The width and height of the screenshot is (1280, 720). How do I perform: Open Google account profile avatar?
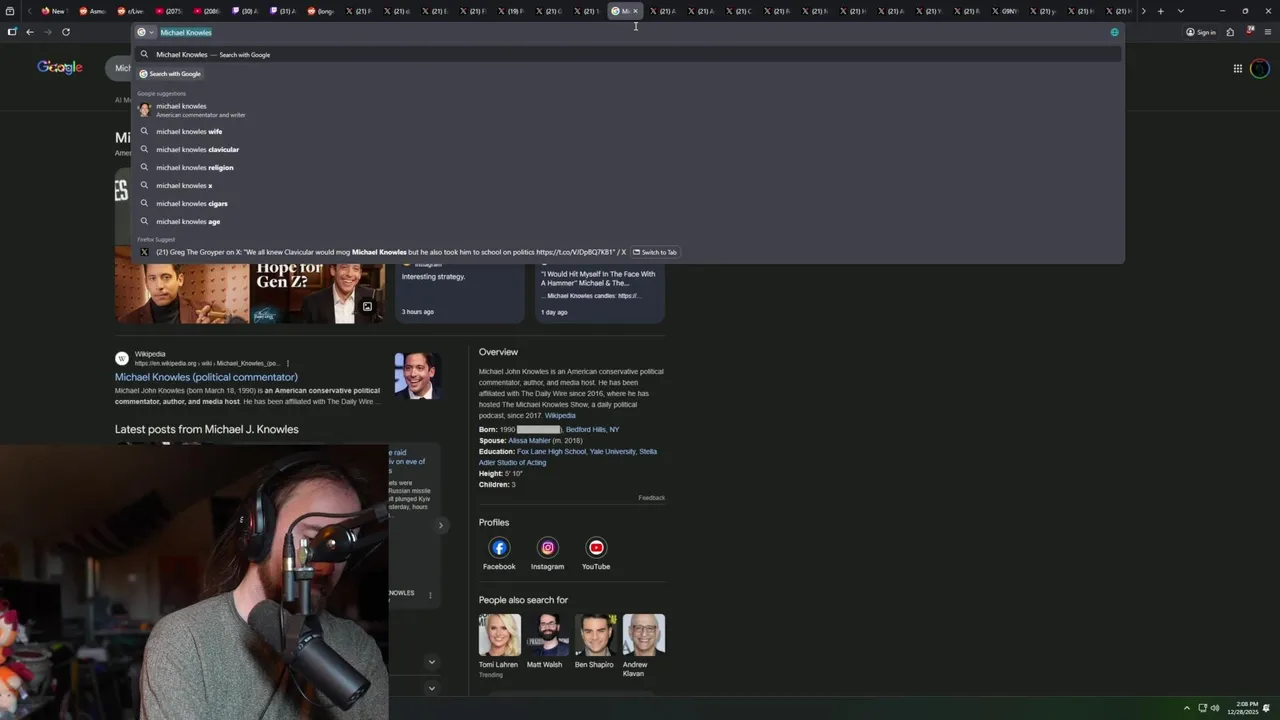point(1260,68)
